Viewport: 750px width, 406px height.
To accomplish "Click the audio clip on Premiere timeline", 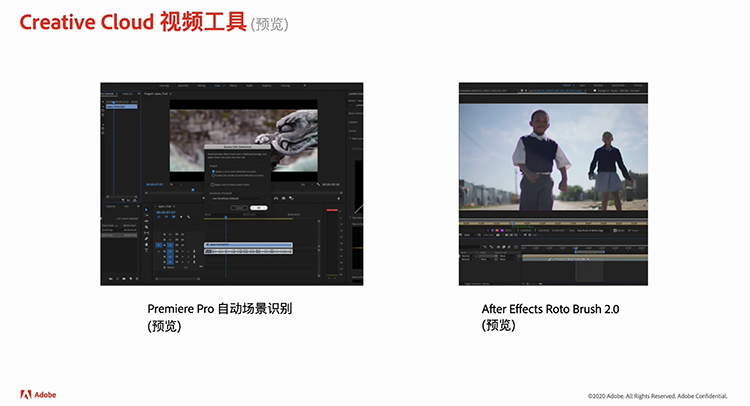I will coord(248,251).
